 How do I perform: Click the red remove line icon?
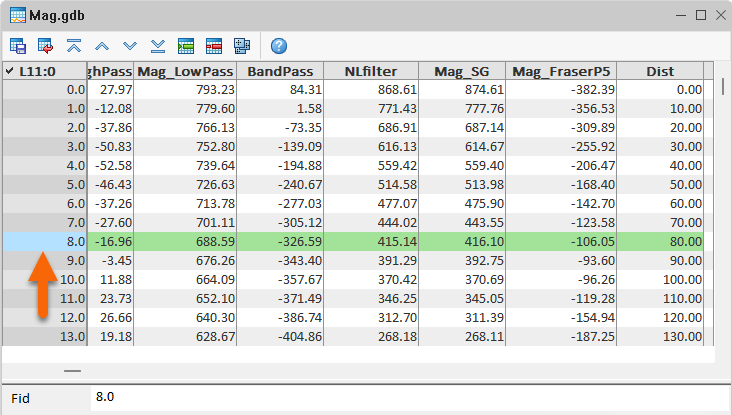pos(214,46)
